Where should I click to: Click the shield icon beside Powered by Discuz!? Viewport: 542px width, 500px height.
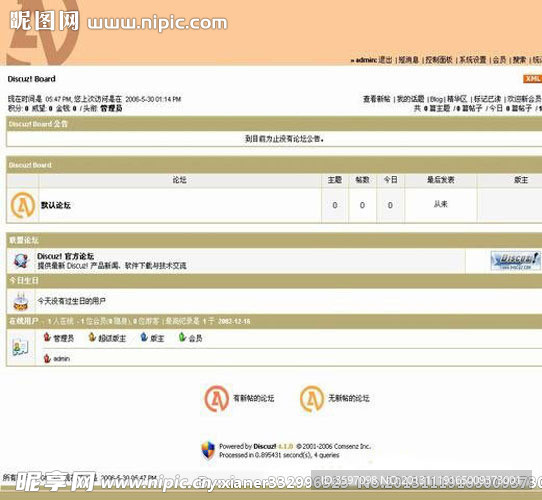208,450
